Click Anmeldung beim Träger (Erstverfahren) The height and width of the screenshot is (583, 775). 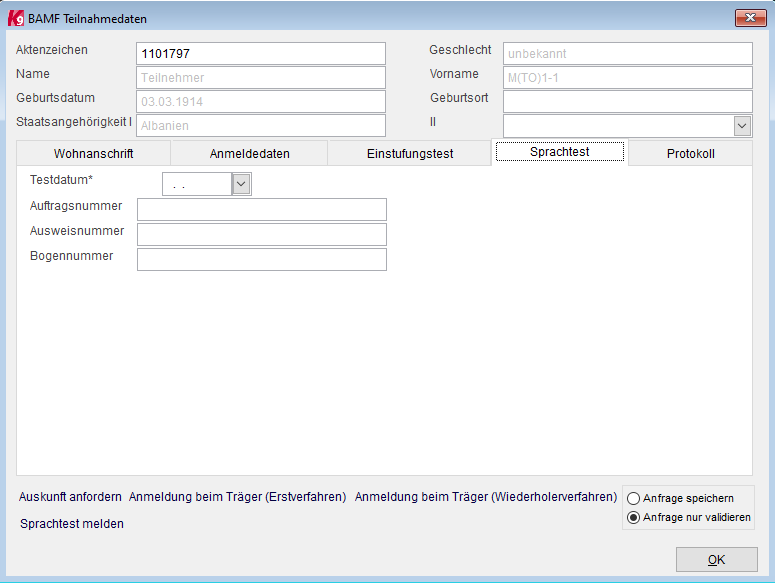pos(237,497)
